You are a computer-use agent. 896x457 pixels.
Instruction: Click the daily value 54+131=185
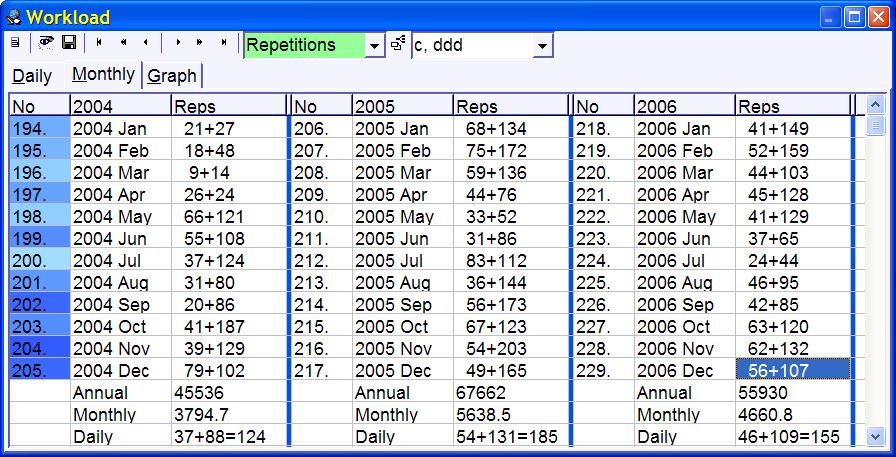point(511,436)
